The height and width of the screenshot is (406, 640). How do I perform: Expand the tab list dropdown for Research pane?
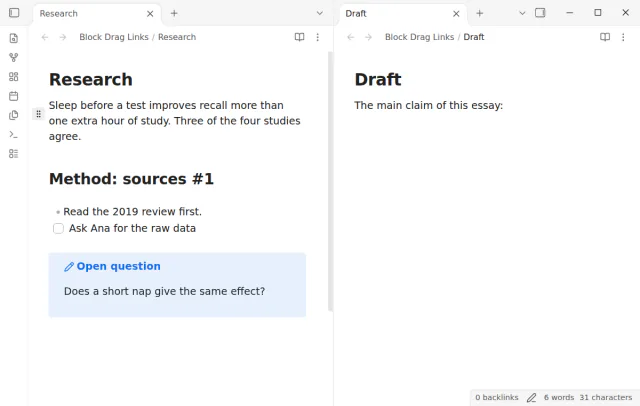coord(320,13)
